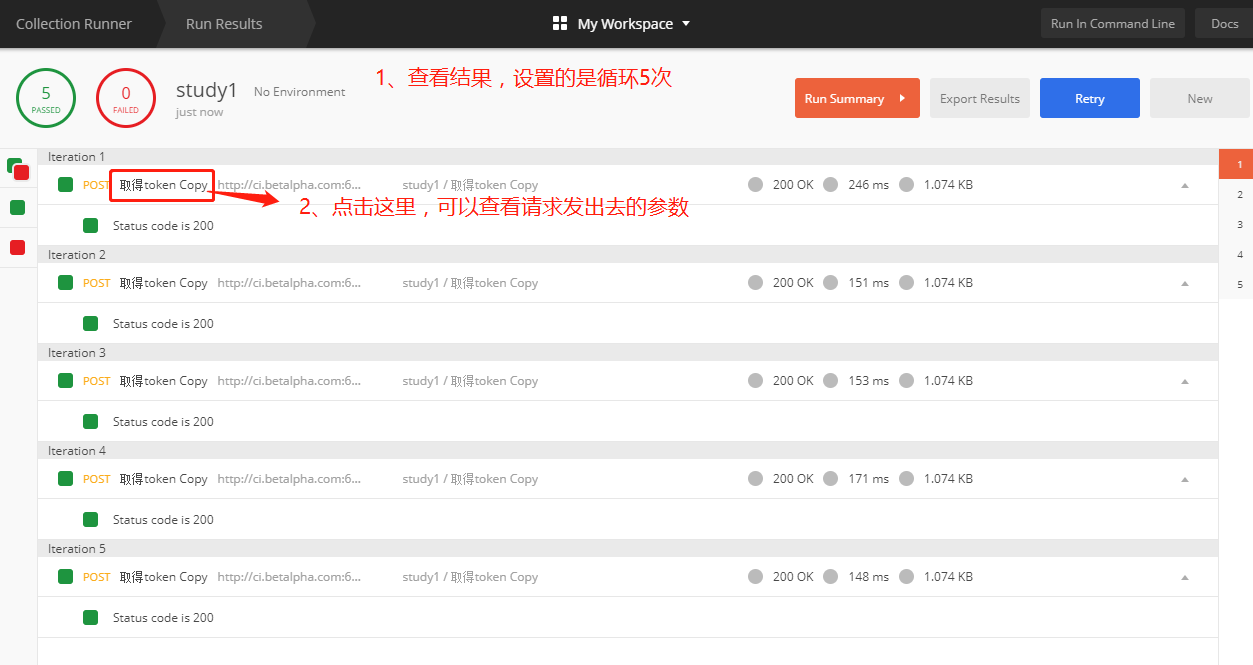
Task: Jump to iteration 3 using the right-side pager
Action: [1238, 227]
